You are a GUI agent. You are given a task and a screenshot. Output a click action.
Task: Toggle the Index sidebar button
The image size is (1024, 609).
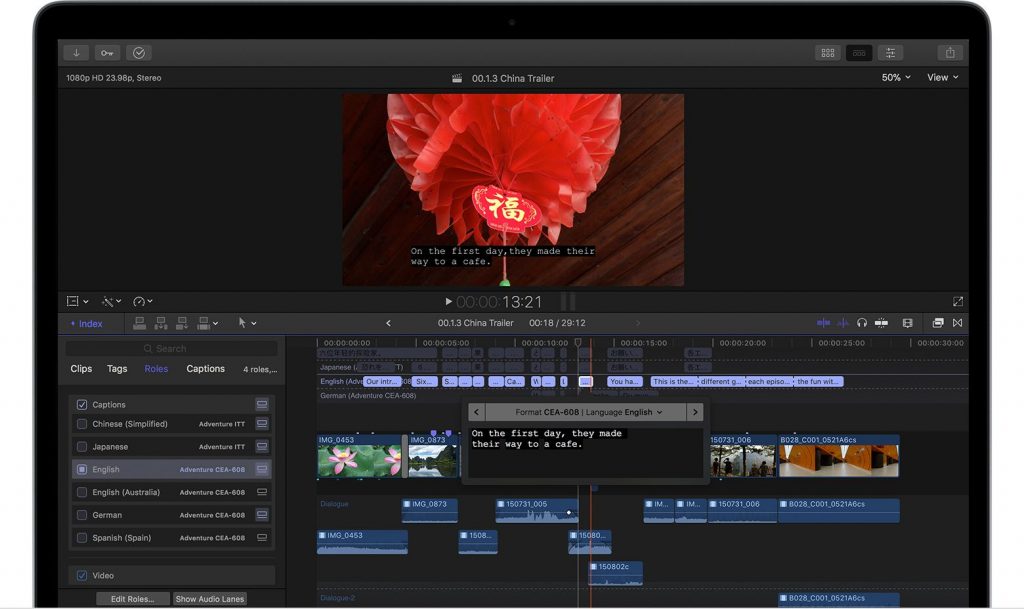[86, 324]
